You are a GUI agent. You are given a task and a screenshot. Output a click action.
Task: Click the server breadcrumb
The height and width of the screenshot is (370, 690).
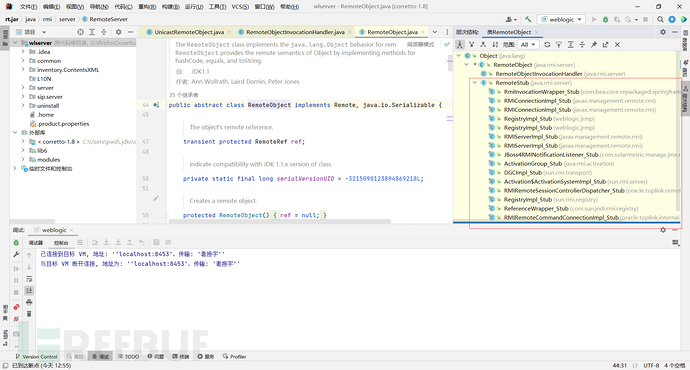pos(67,19)
